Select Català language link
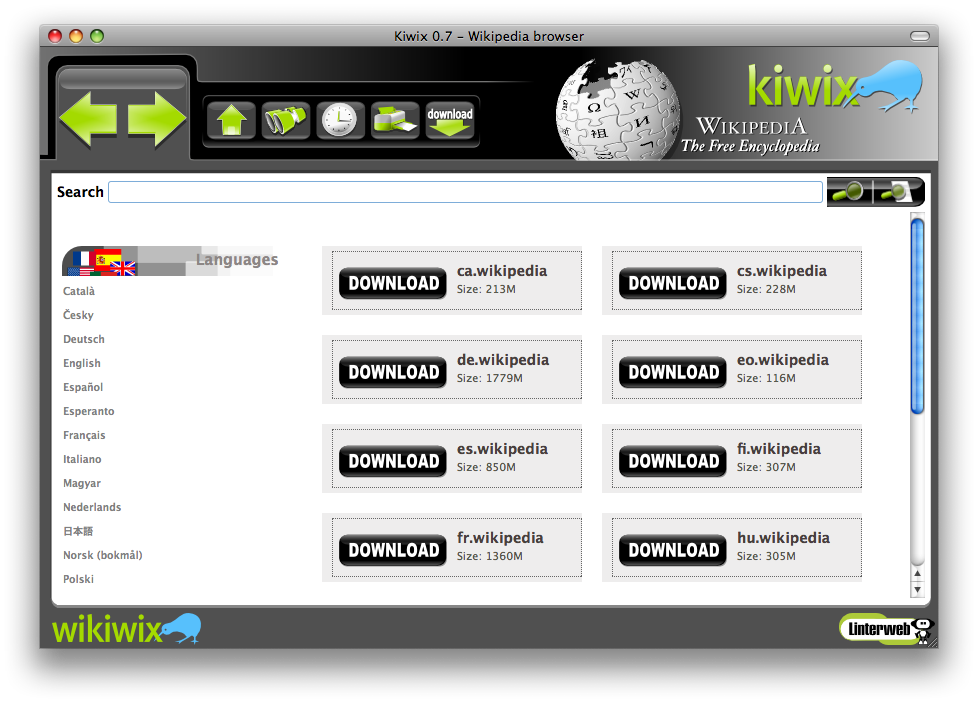 coord(79,291)
